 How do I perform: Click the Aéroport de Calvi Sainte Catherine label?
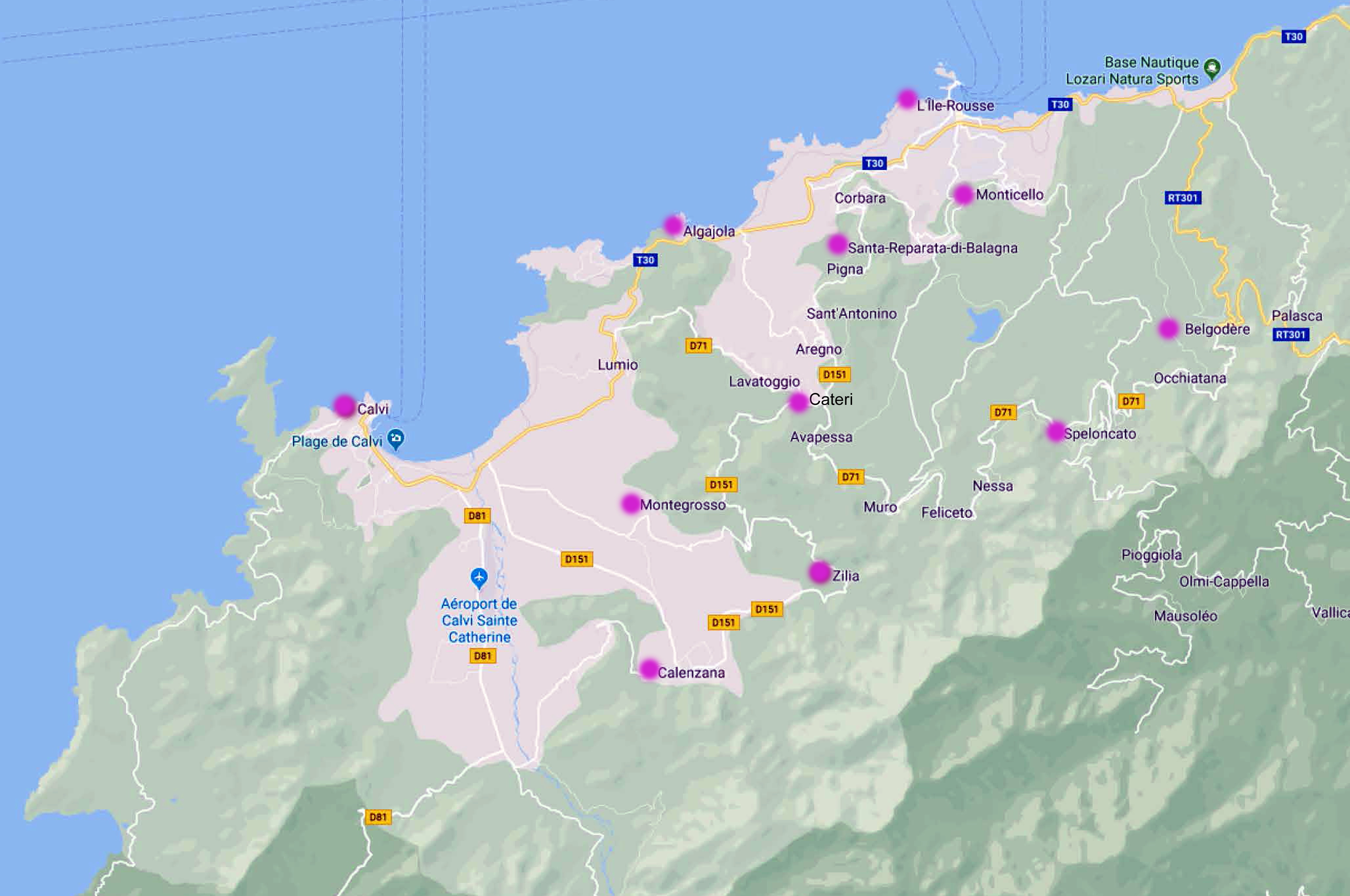[x=479, y=620]
